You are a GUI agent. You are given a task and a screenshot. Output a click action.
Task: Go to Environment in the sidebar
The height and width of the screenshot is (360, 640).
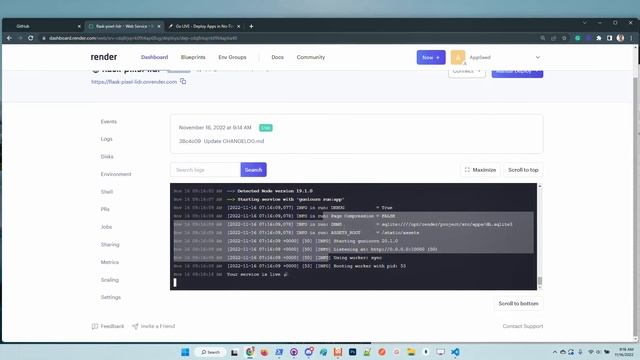click(116, 174)
